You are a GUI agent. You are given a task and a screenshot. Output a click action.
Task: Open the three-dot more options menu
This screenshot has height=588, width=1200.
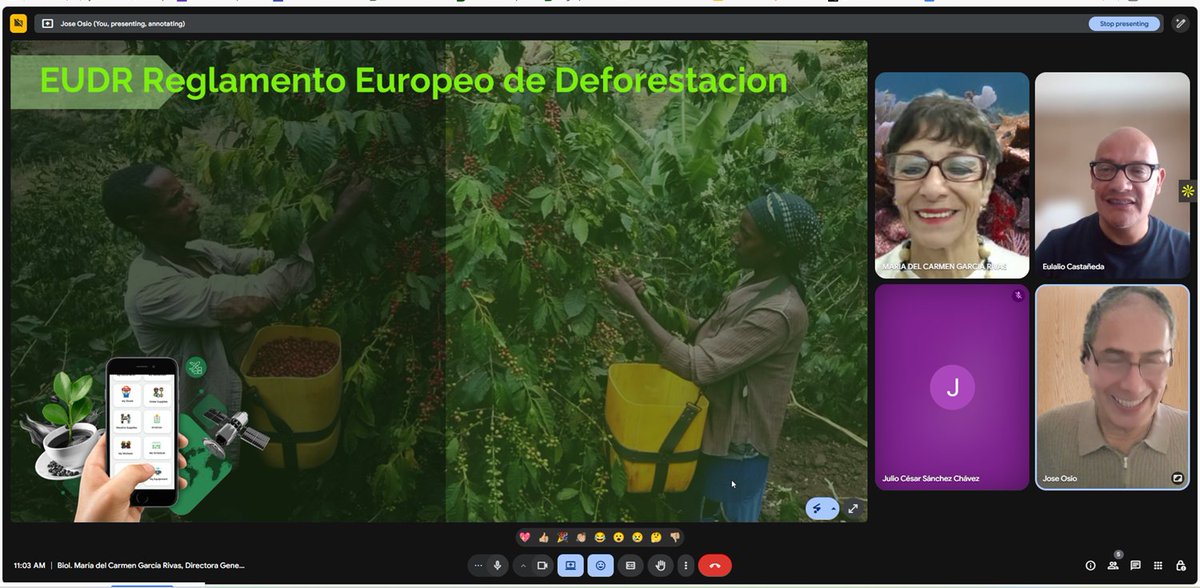[x=686, y=565]
